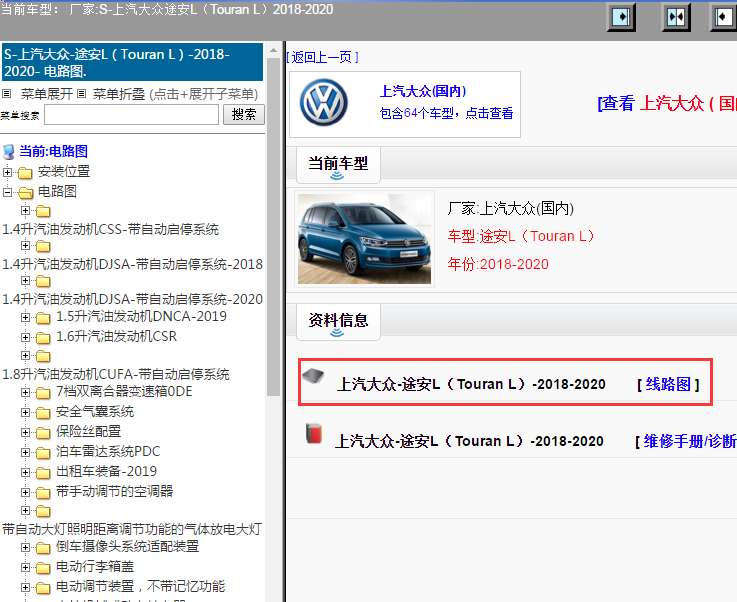Collapse the 电路图 tree node
The width and height of the screenshot is (737, 602).
(7, 192)
